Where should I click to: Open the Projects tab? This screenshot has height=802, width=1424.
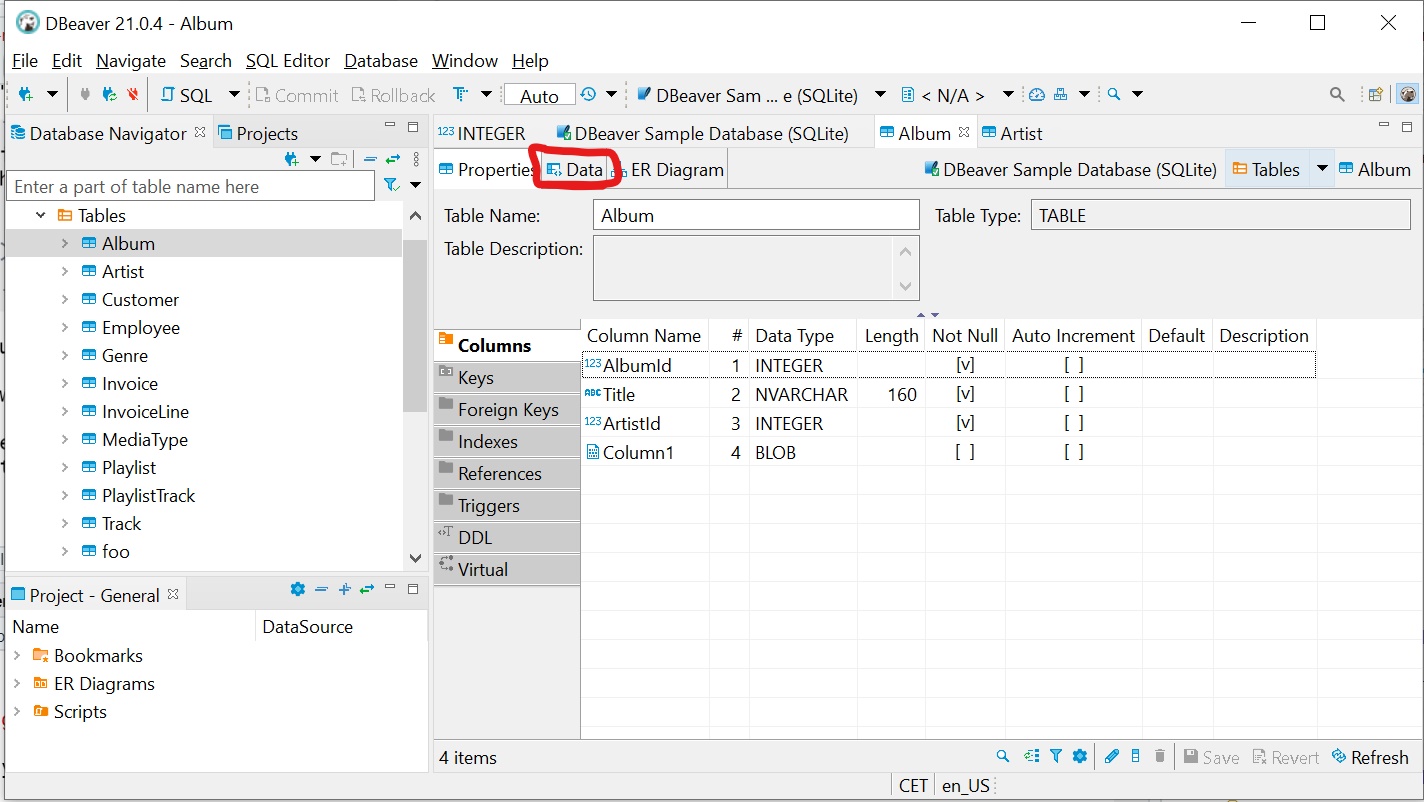click(258, 133)
